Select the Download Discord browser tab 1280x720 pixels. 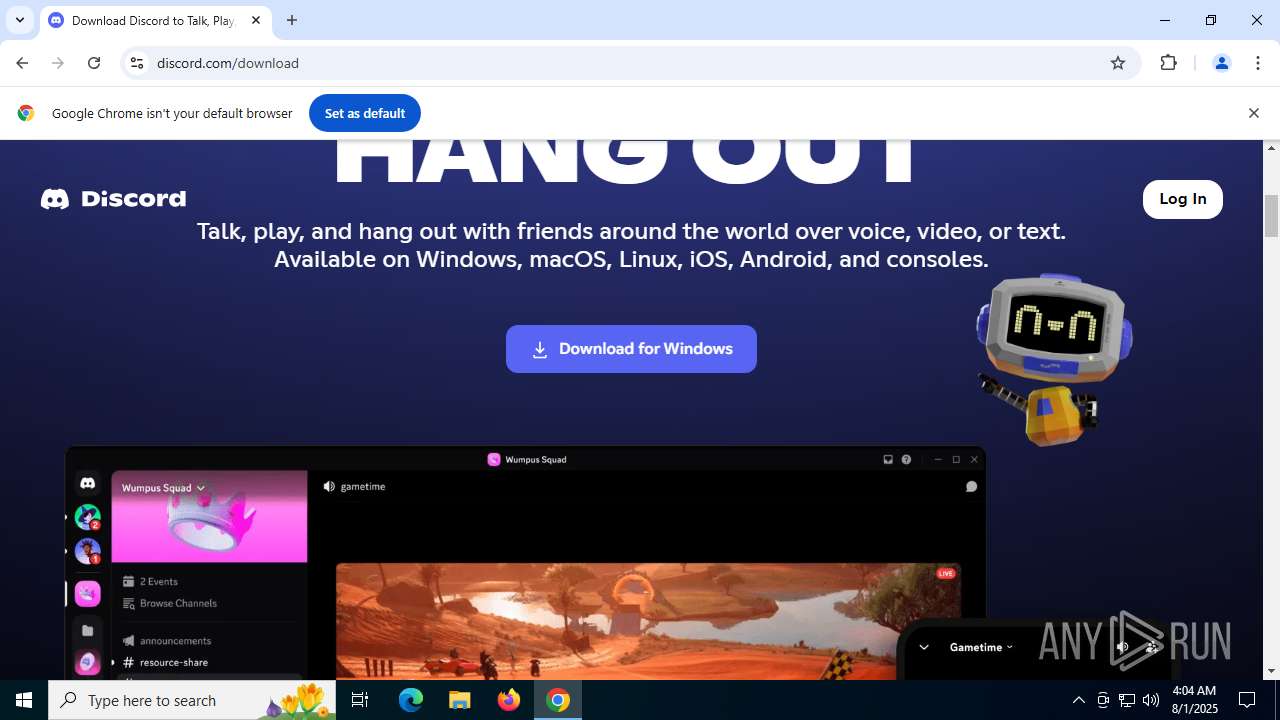[x=155, y=21]
